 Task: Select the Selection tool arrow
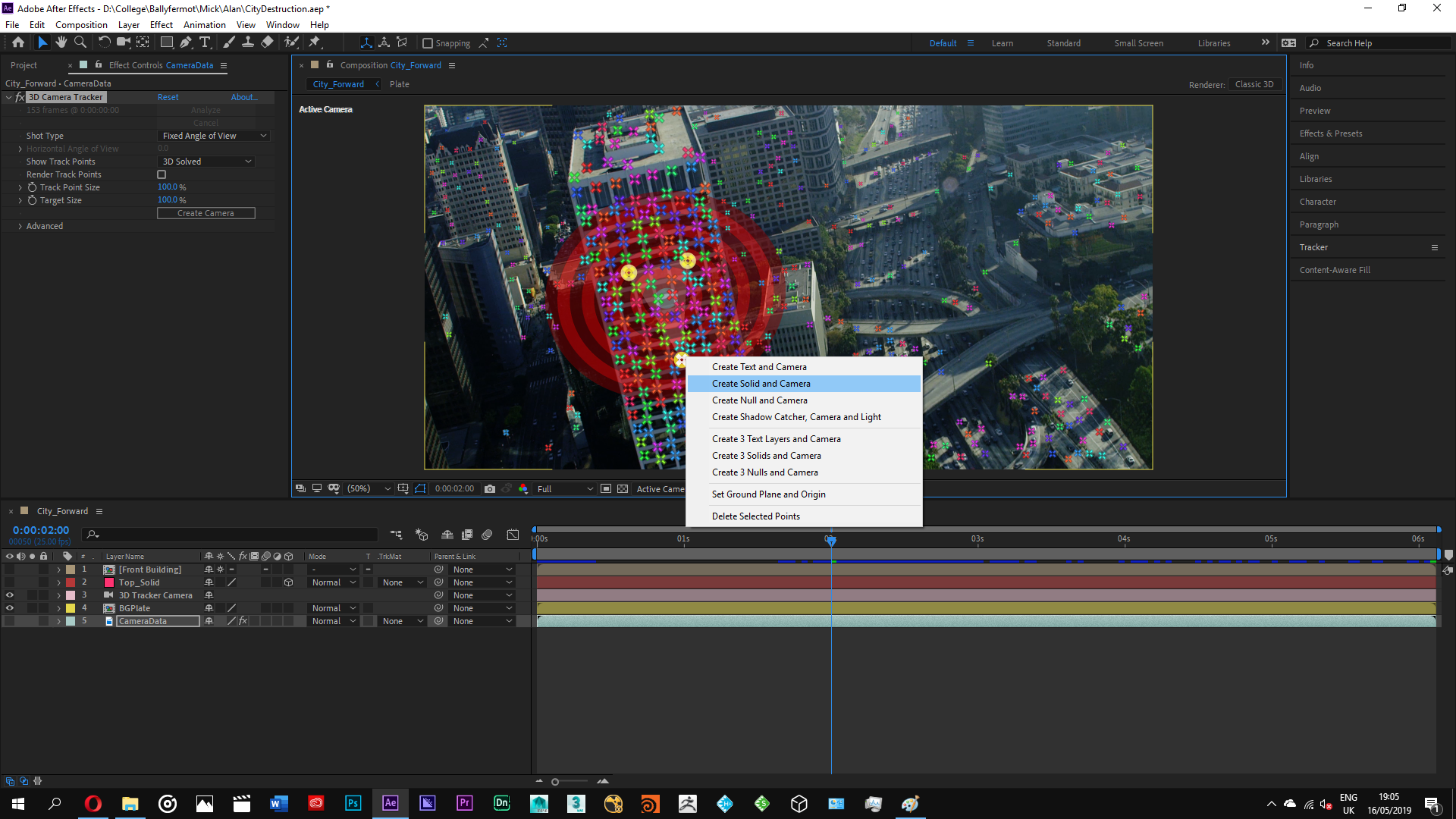(x=42, y=42)
